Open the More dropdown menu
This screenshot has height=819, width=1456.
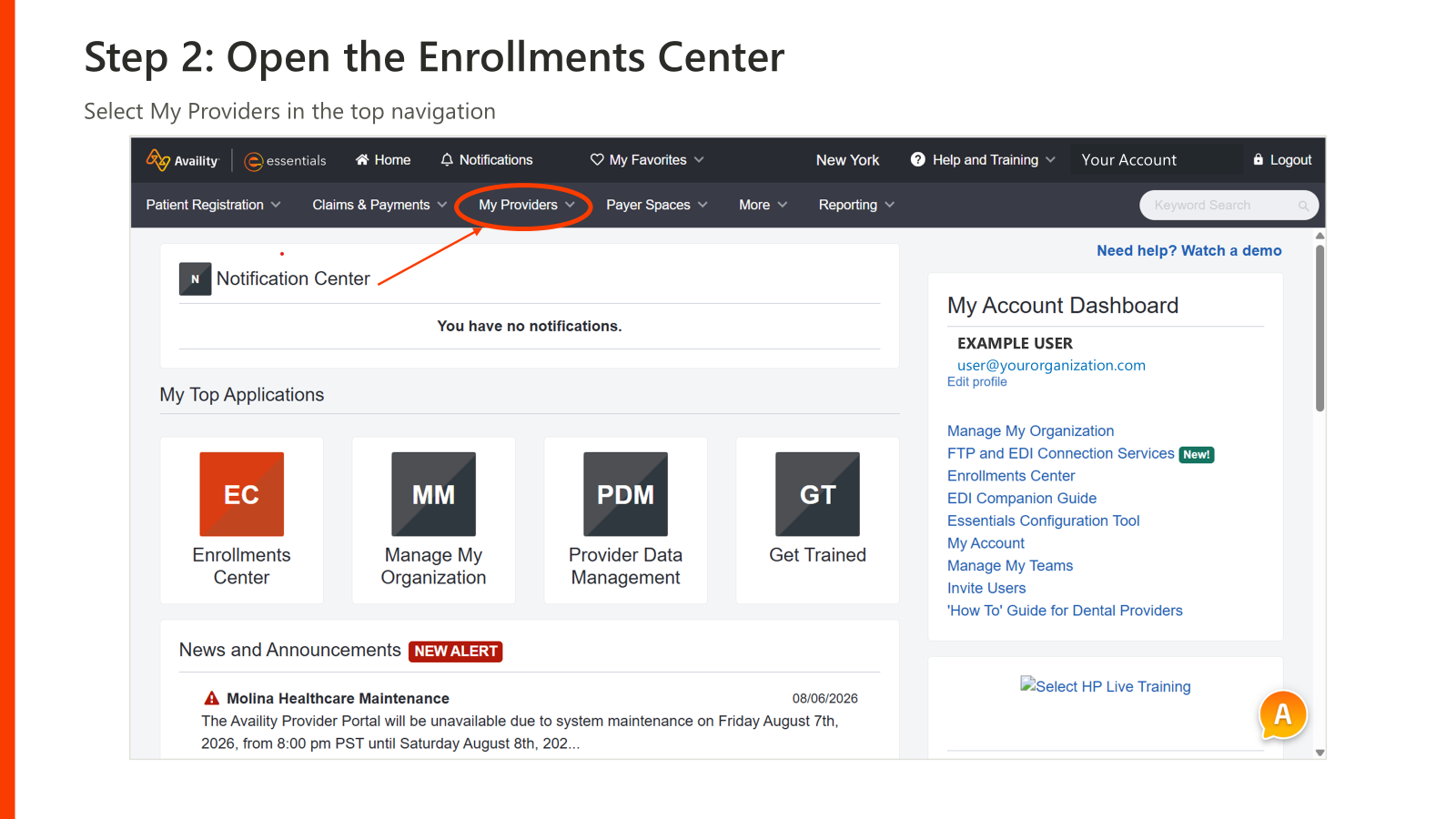tap(763, 205)
